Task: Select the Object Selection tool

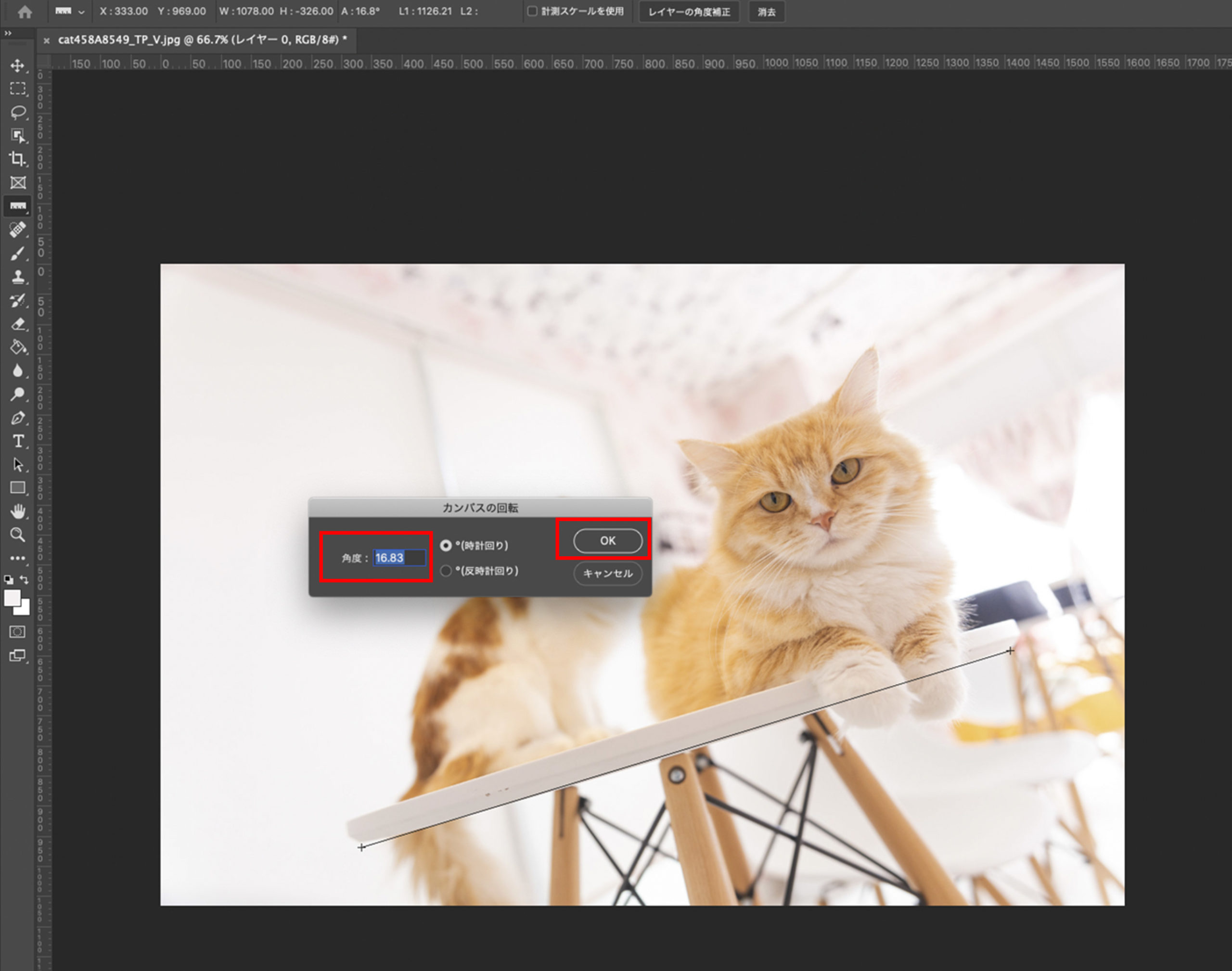Action: pos(18,135)
